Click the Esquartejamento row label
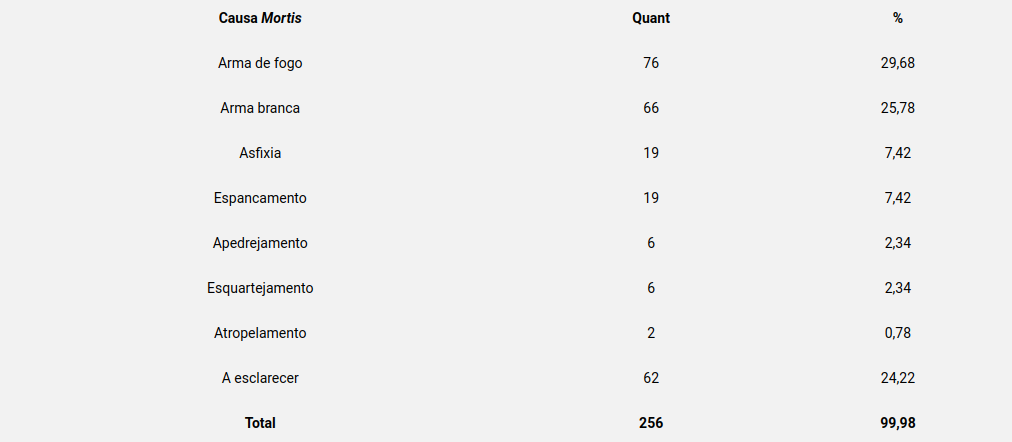Viewport: 1012px width, 442px height. [x=260, y=288]
